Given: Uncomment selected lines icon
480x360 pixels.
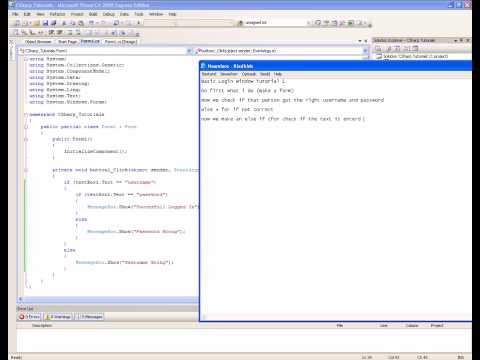Looking at the screenshot, I should (x=77, y=32).
